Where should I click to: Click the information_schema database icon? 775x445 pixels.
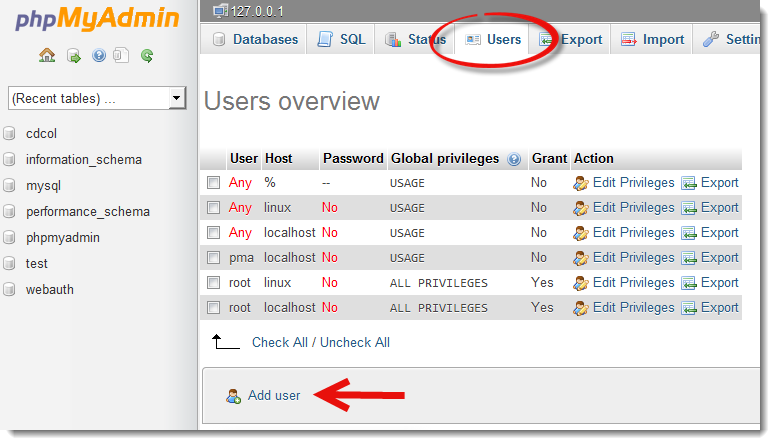coord(9,159)
